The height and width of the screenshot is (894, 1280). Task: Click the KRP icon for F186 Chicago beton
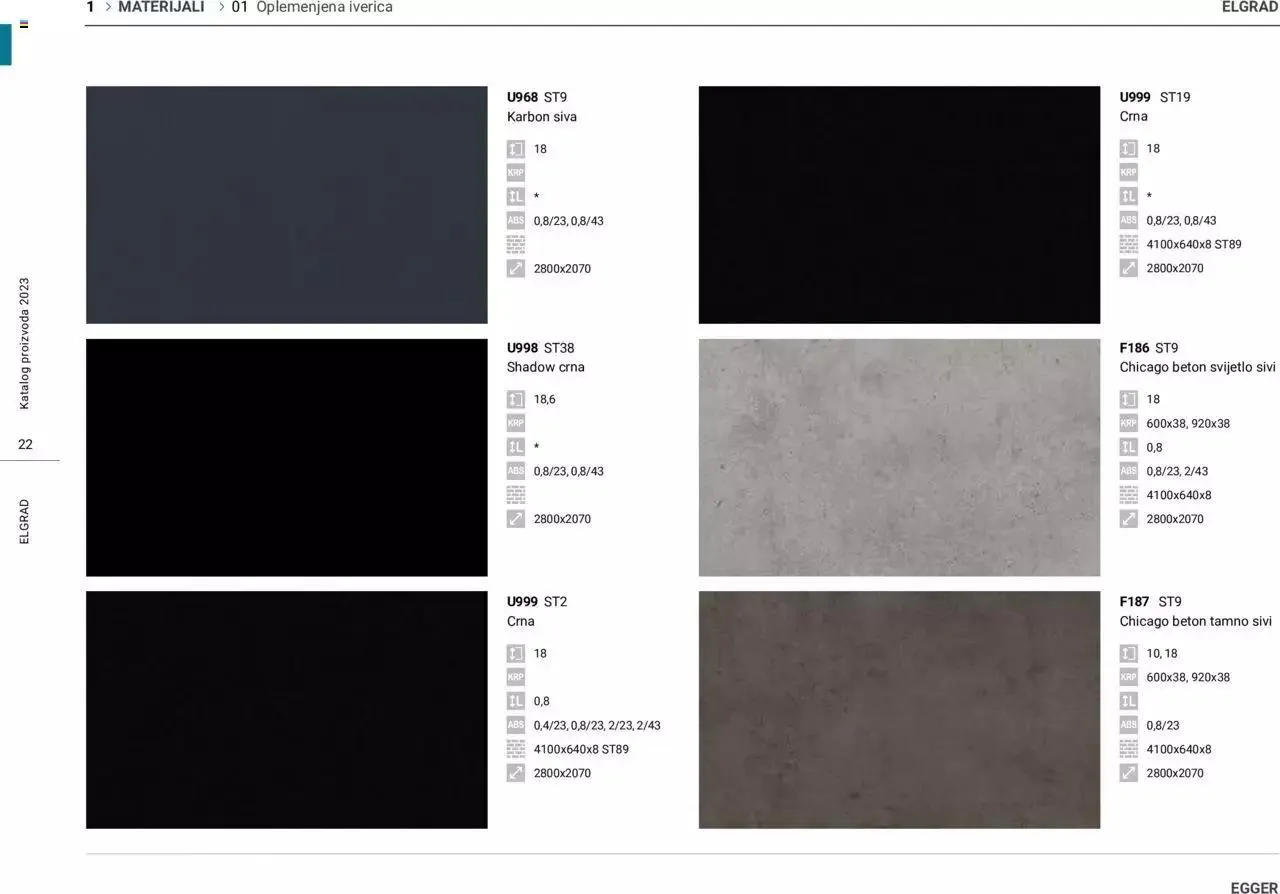coord(1128,423)
